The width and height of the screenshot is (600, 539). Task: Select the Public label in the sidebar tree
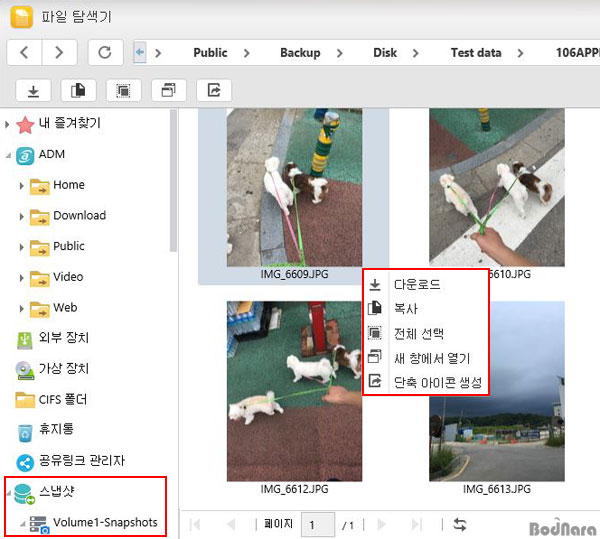pos(69,246)
